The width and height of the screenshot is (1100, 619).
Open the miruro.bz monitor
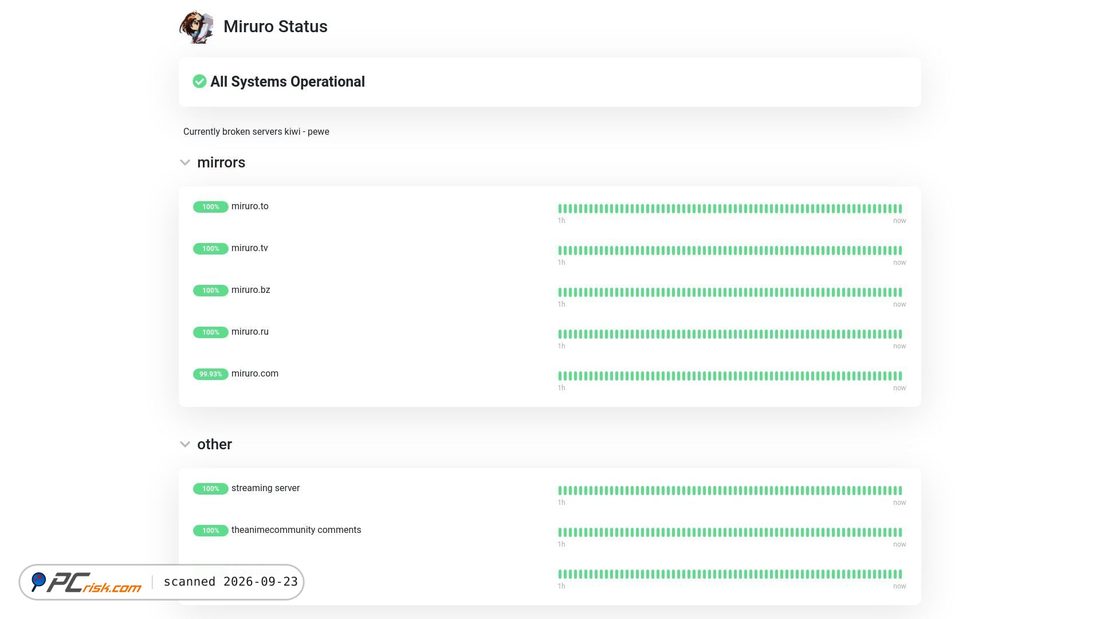tap(250, 290)
